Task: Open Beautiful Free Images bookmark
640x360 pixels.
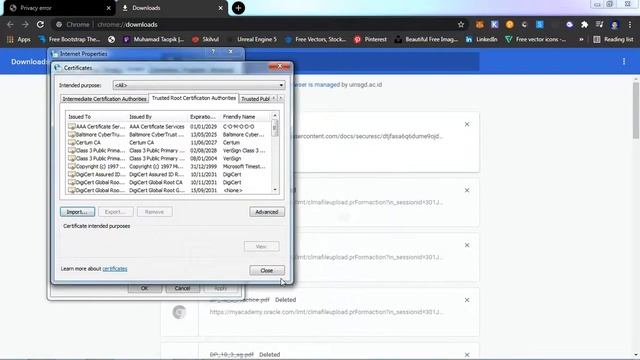Action: (426, 39)
